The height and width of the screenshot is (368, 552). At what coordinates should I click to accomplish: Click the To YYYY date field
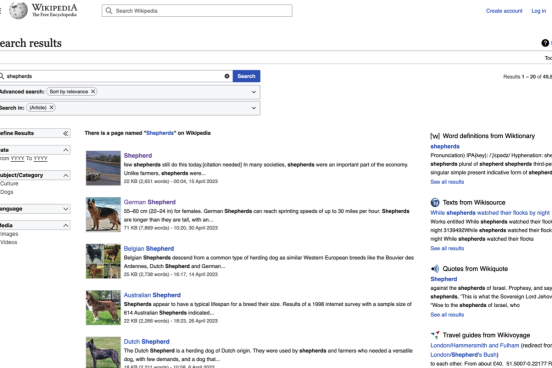(x=40, y=158)
